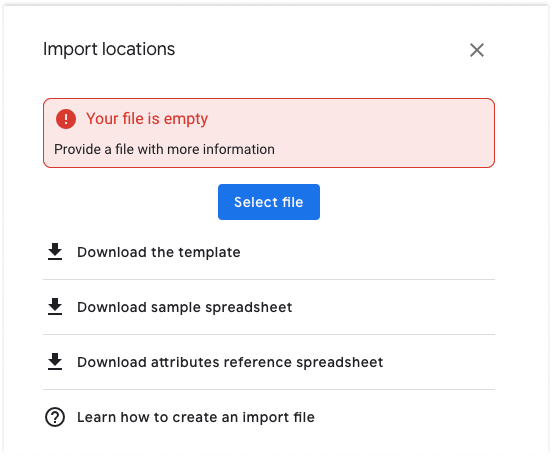The width and height of the screenshot is (552, 456).
Task: Open Learn how to create an import file
Action: point(196,417)
